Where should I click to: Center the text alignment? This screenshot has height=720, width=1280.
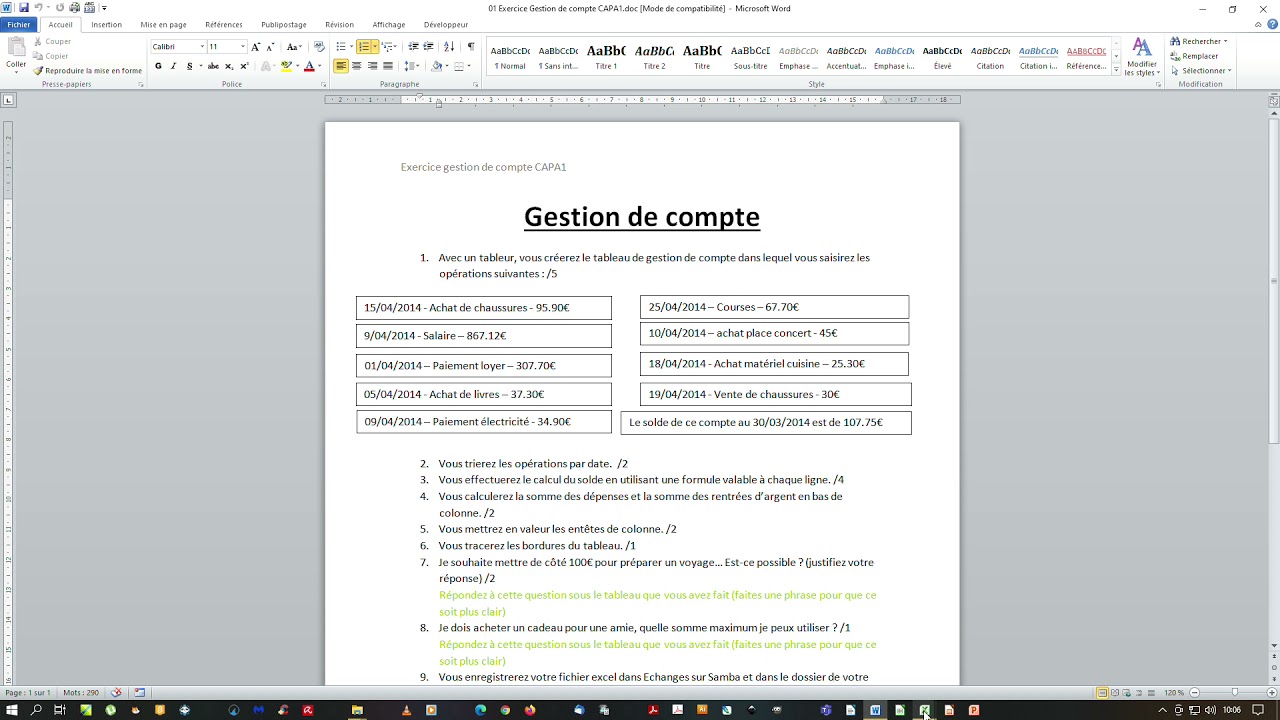(x=356, y=66)
